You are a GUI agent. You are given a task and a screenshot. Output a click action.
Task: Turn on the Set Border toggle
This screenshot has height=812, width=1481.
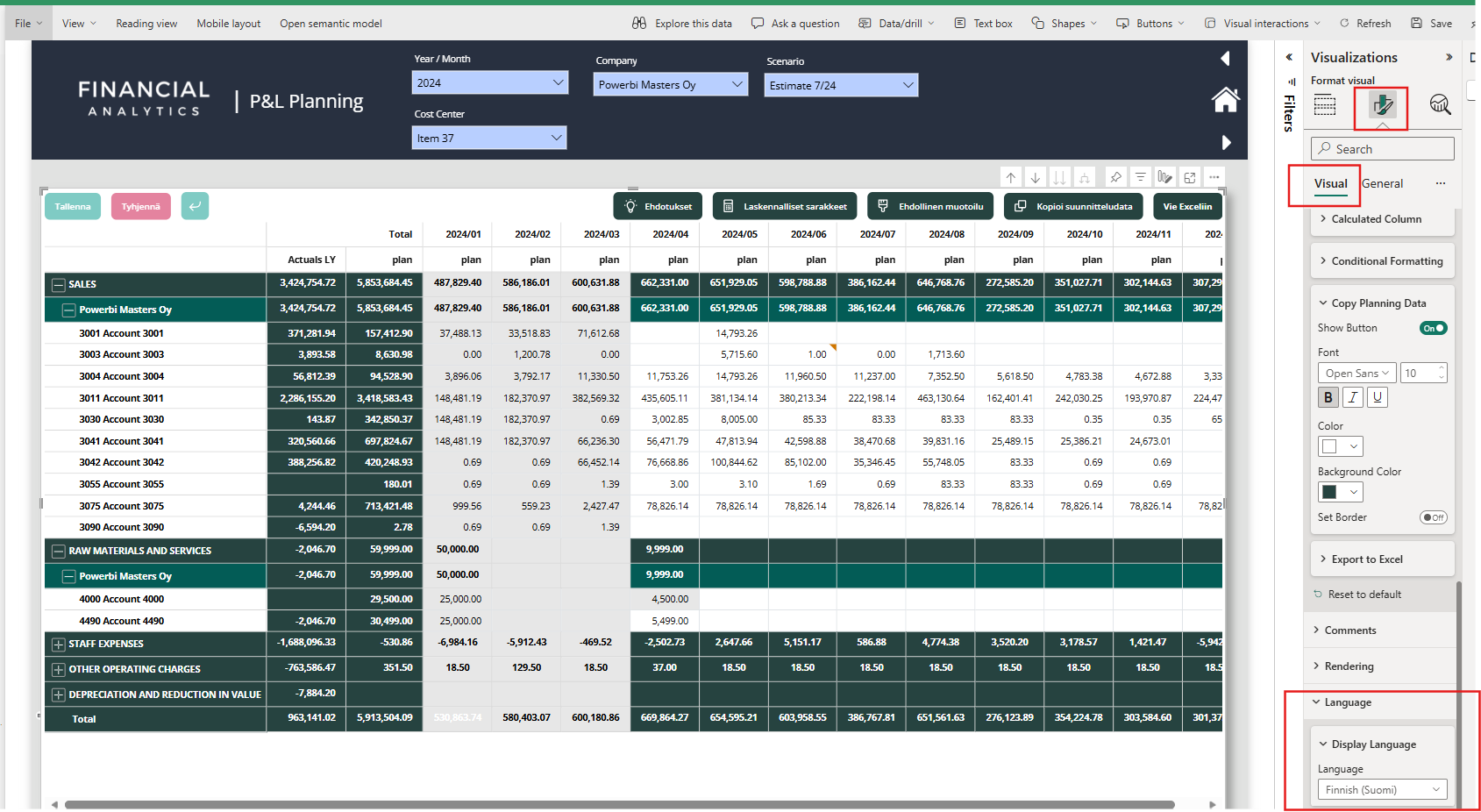[x=1434, y=517]
